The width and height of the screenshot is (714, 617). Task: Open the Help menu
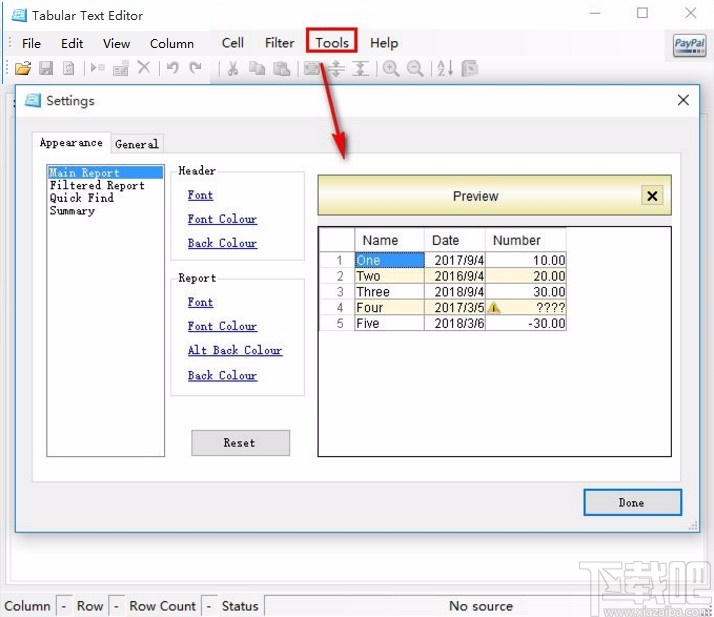tap(384, 43)
